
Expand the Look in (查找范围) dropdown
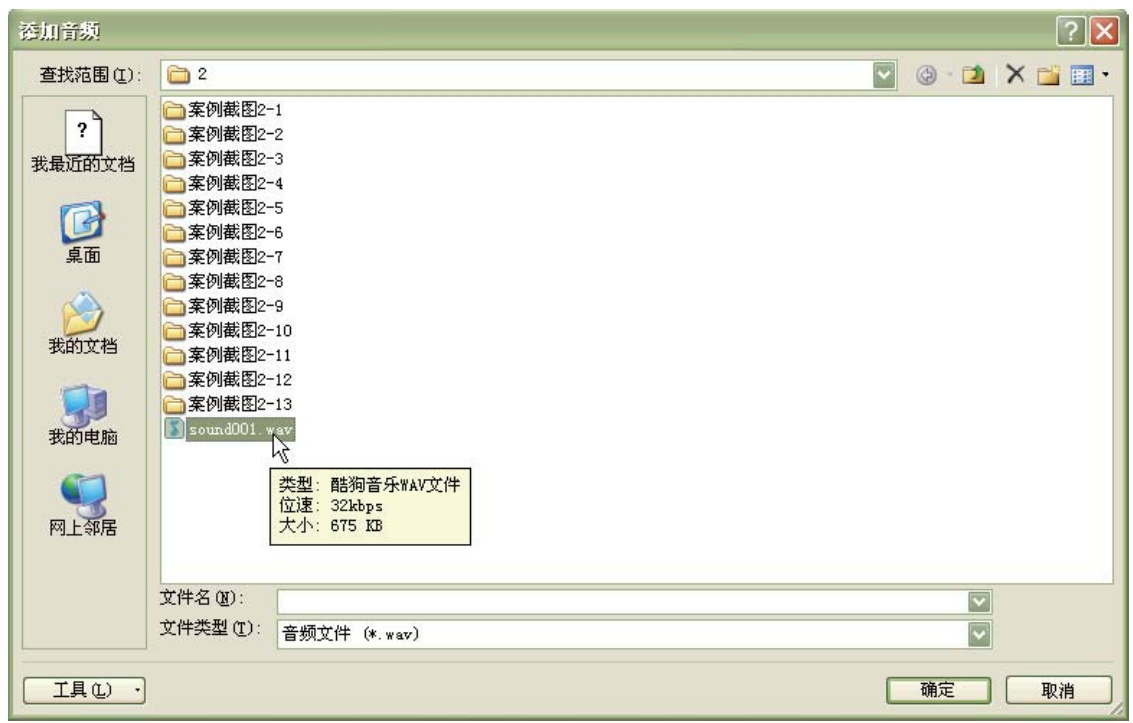pos(884,74)
